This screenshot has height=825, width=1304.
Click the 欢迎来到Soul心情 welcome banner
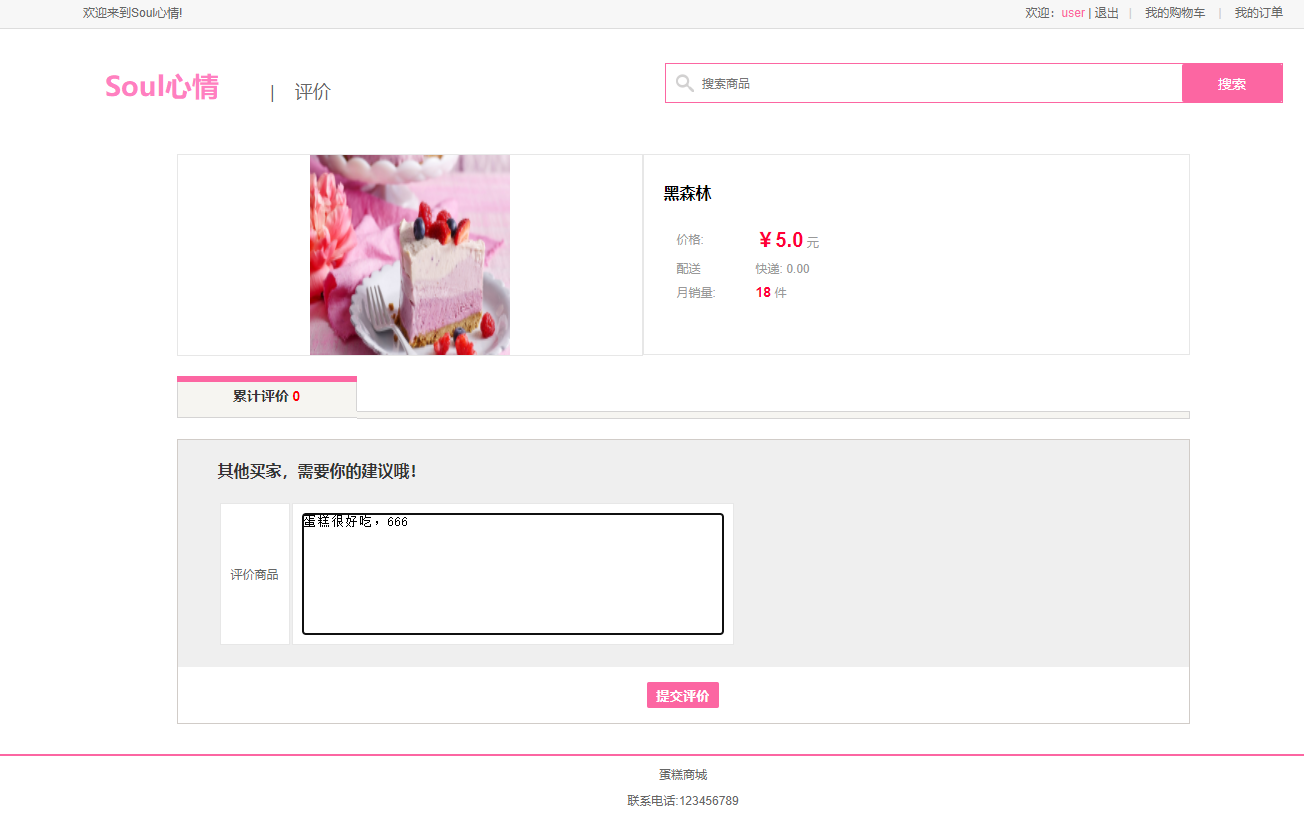[x=133, y=13]
